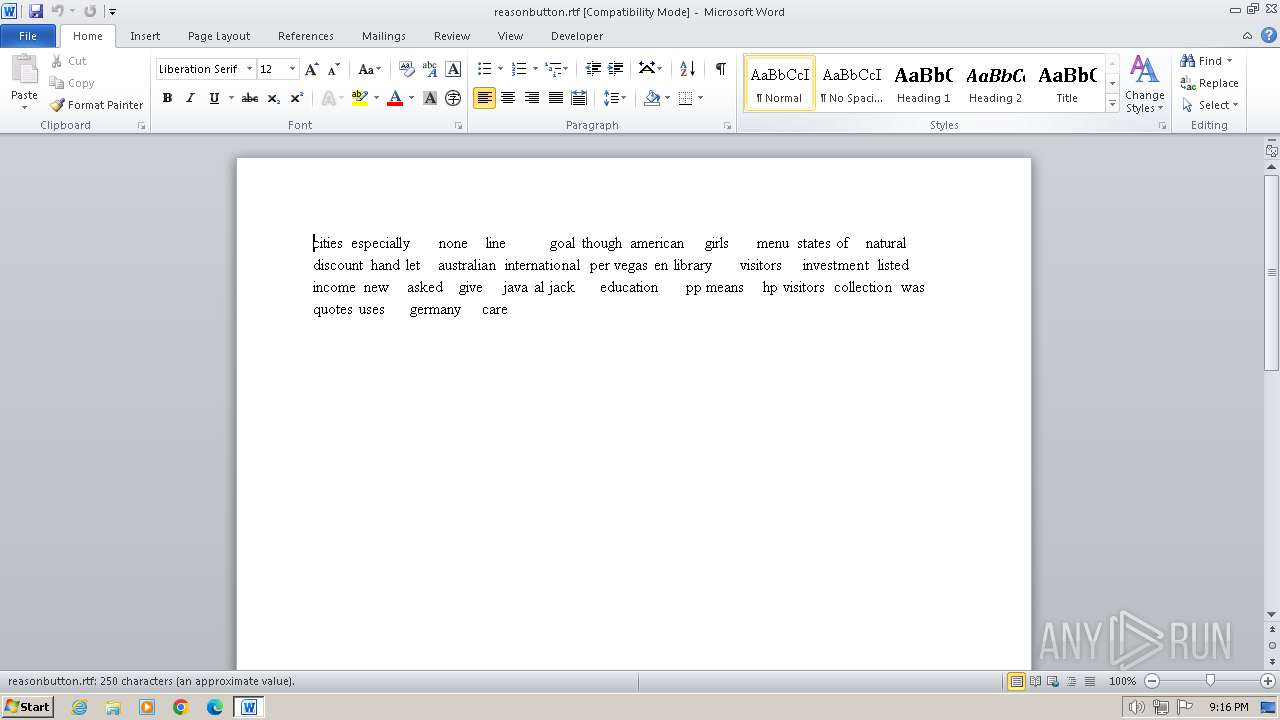Open the File tab

(28, 36)
